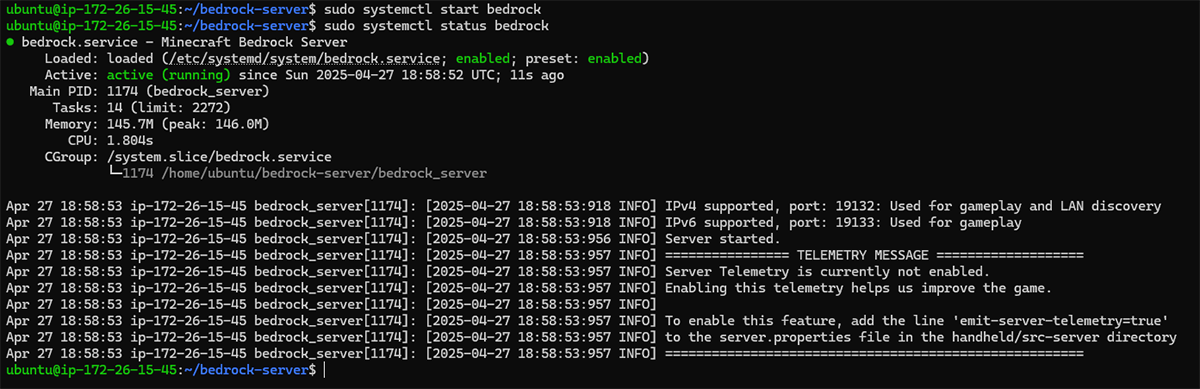Click the Main PID value 1174
Screen dimensions: 1200x389
(x=123, y=92)
